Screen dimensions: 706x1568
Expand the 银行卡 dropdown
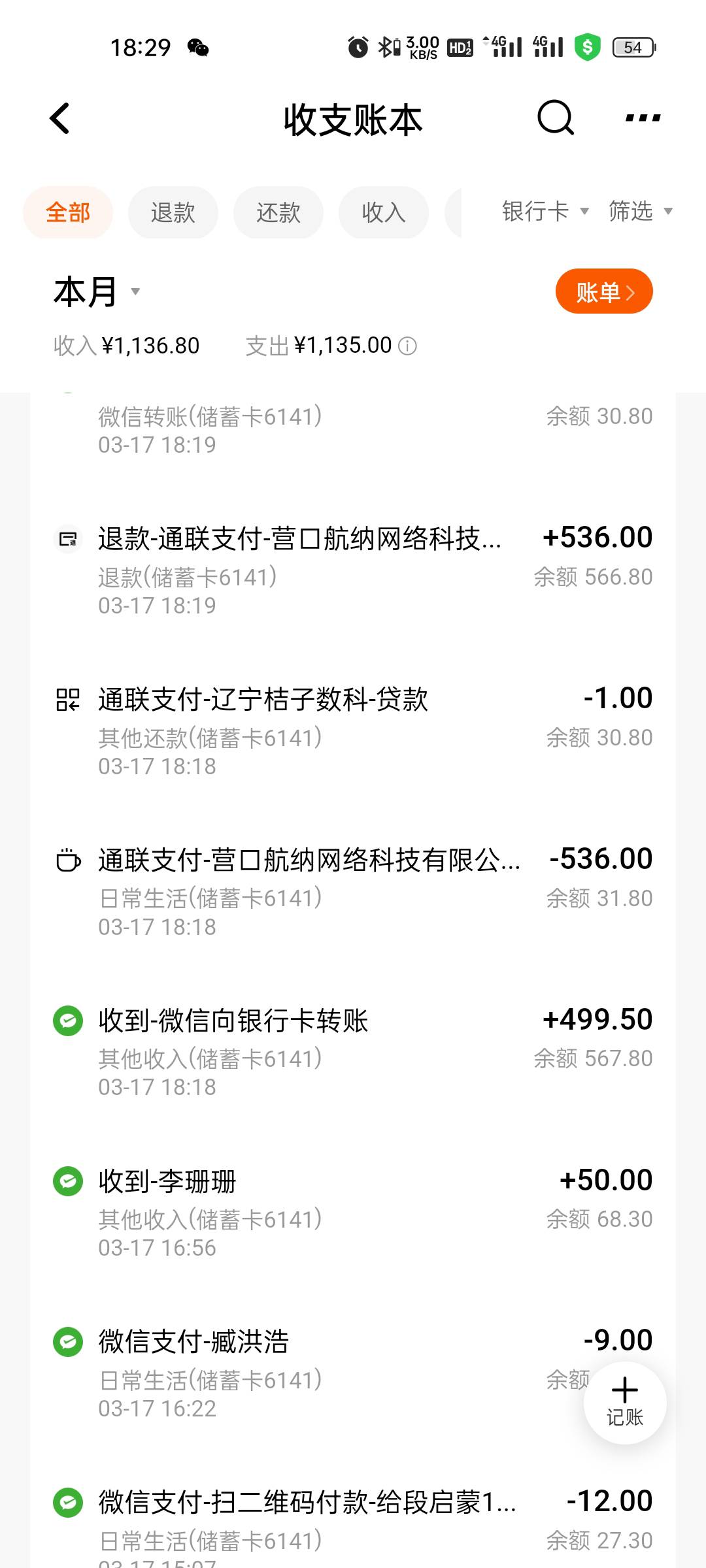pos(545,211)
